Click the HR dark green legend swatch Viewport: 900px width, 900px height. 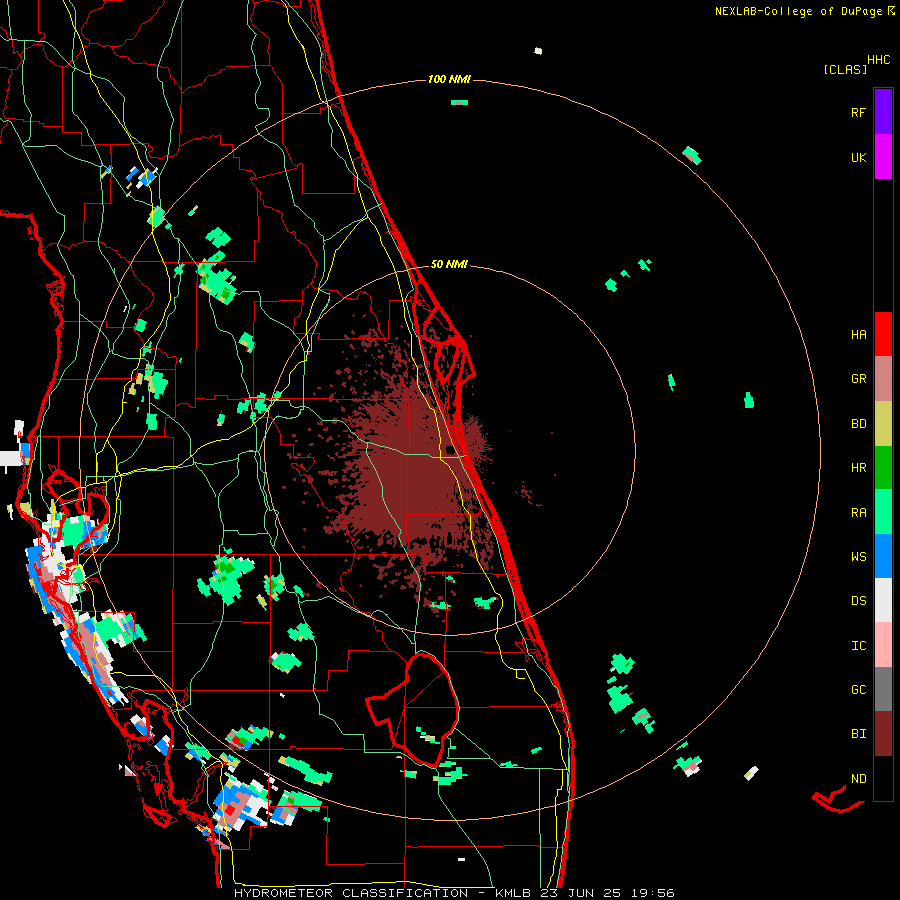coord(883,467)
